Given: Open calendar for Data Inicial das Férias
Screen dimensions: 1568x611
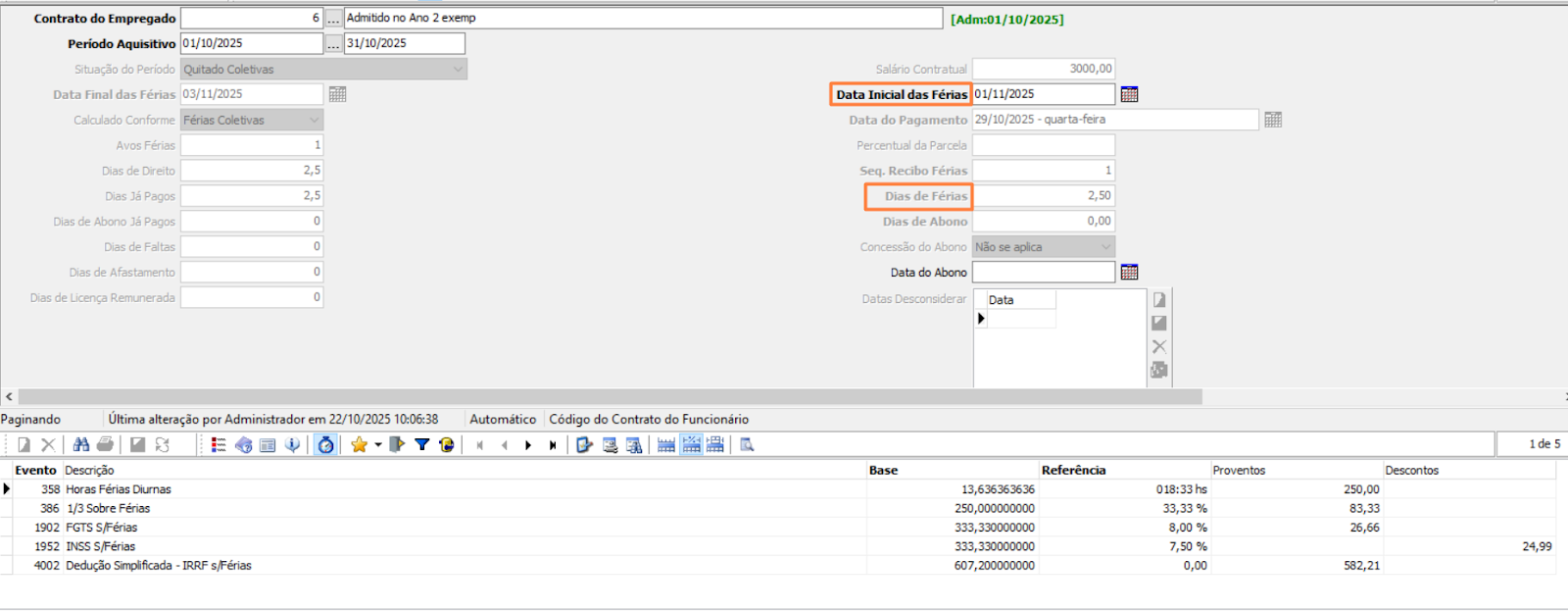Looking at the screenshot, I should [1129, 94].
